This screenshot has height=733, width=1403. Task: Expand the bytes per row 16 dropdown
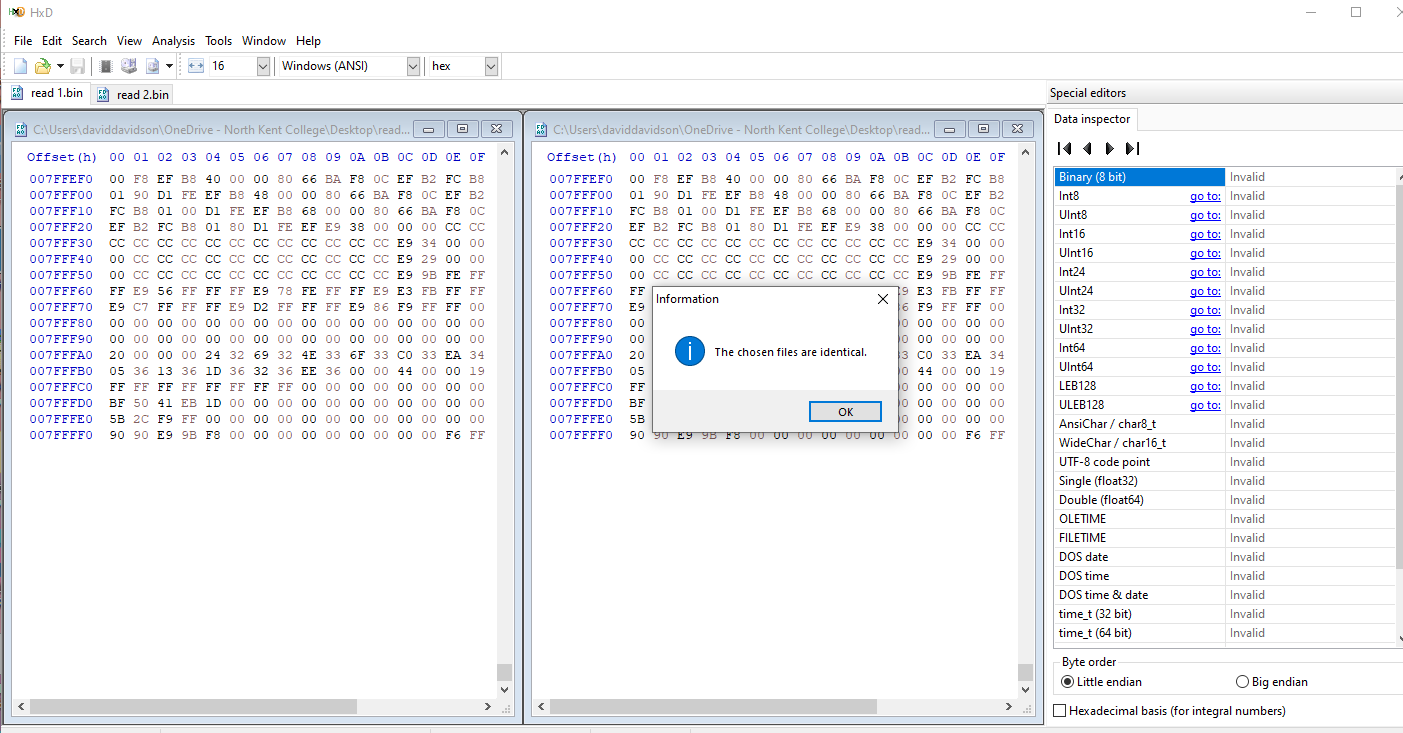[263, 66]
